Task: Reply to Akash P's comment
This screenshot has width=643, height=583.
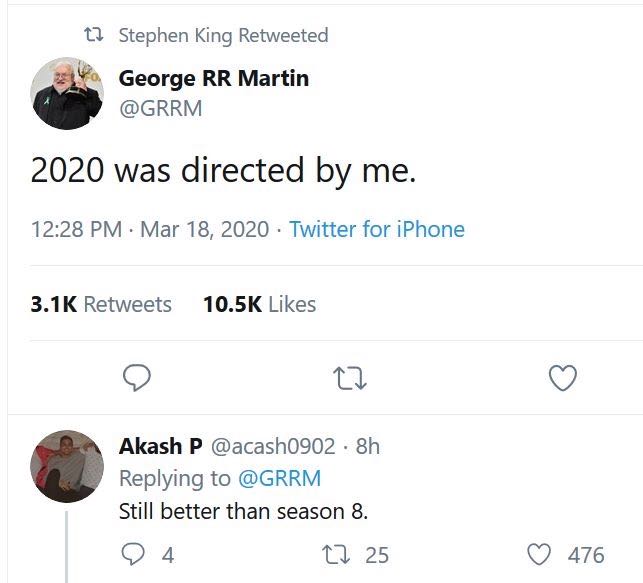Action: pos(131,553)
